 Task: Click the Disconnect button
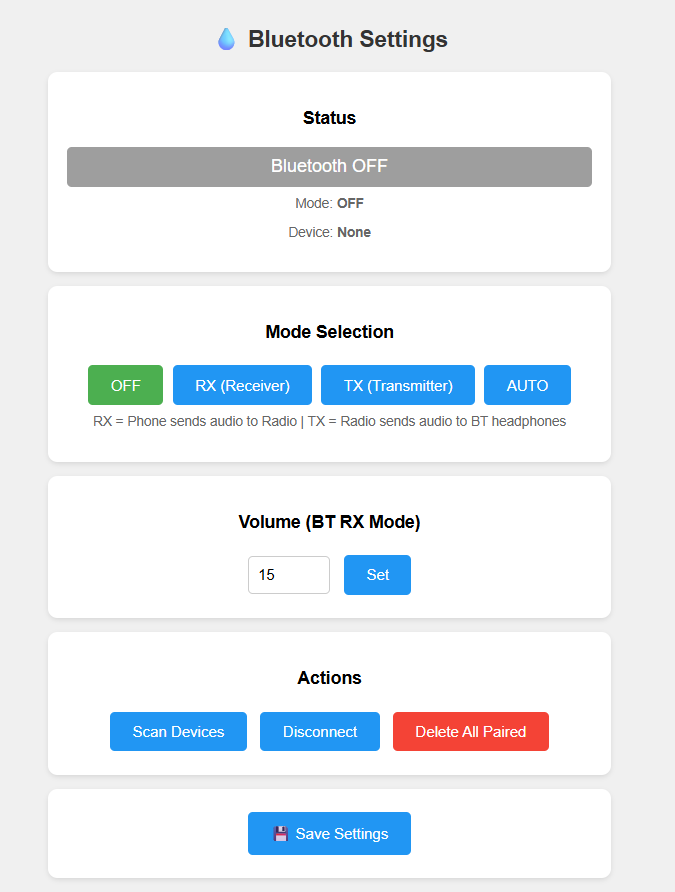(320, 732)
